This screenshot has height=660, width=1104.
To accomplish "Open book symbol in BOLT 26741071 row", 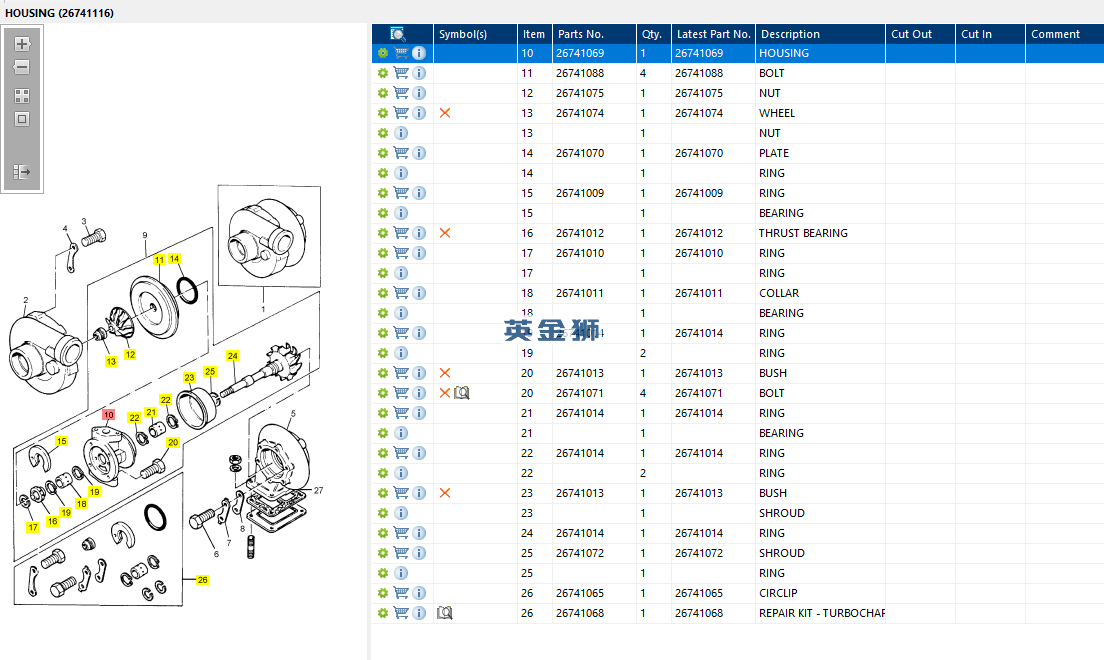I will coord(462,393).
